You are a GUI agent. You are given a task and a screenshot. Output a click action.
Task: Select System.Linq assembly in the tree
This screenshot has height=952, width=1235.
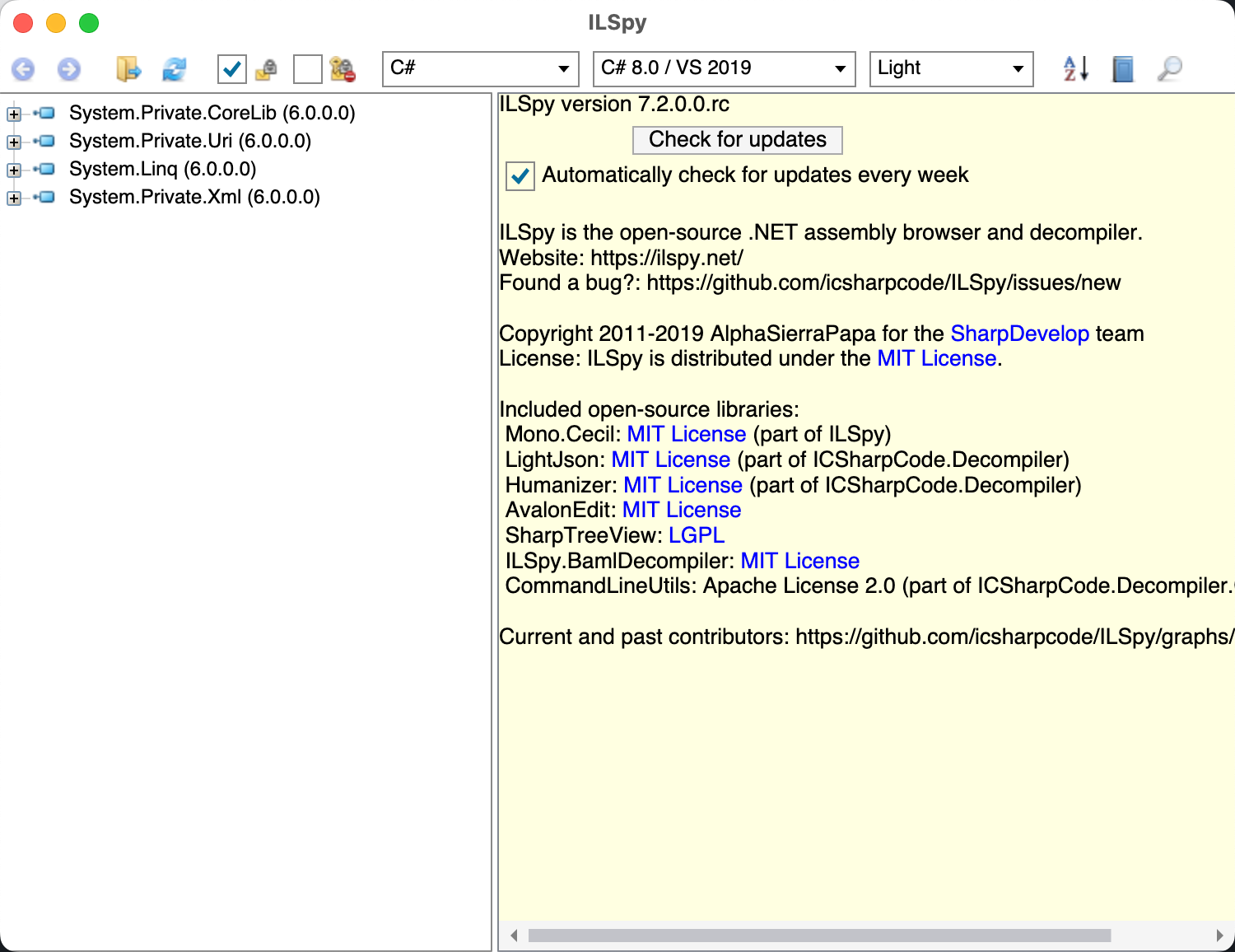(x=162, y=169)
